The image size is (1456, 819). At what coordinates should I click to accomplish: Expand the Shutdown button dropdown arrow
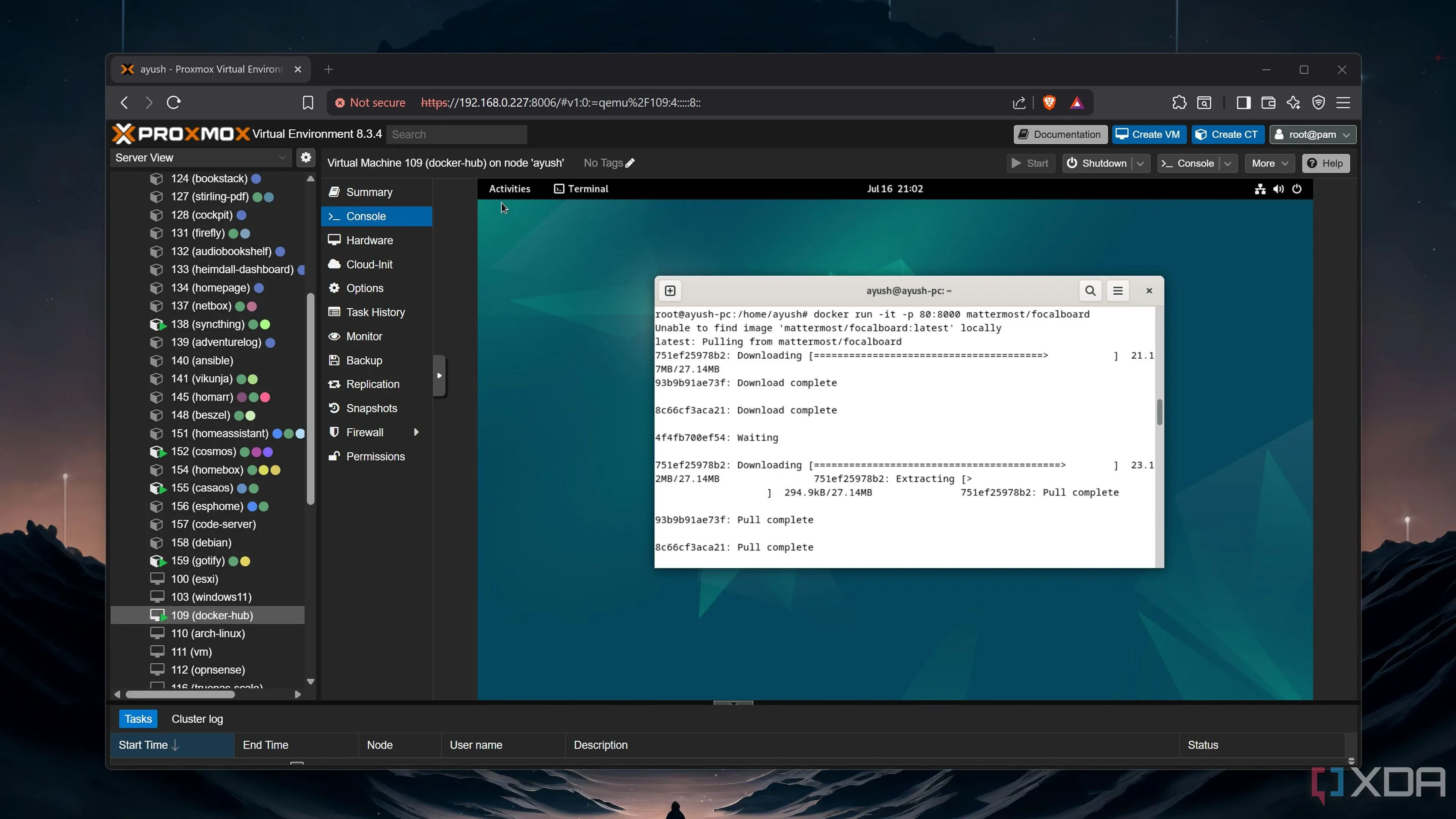[x=1140, y=163]
